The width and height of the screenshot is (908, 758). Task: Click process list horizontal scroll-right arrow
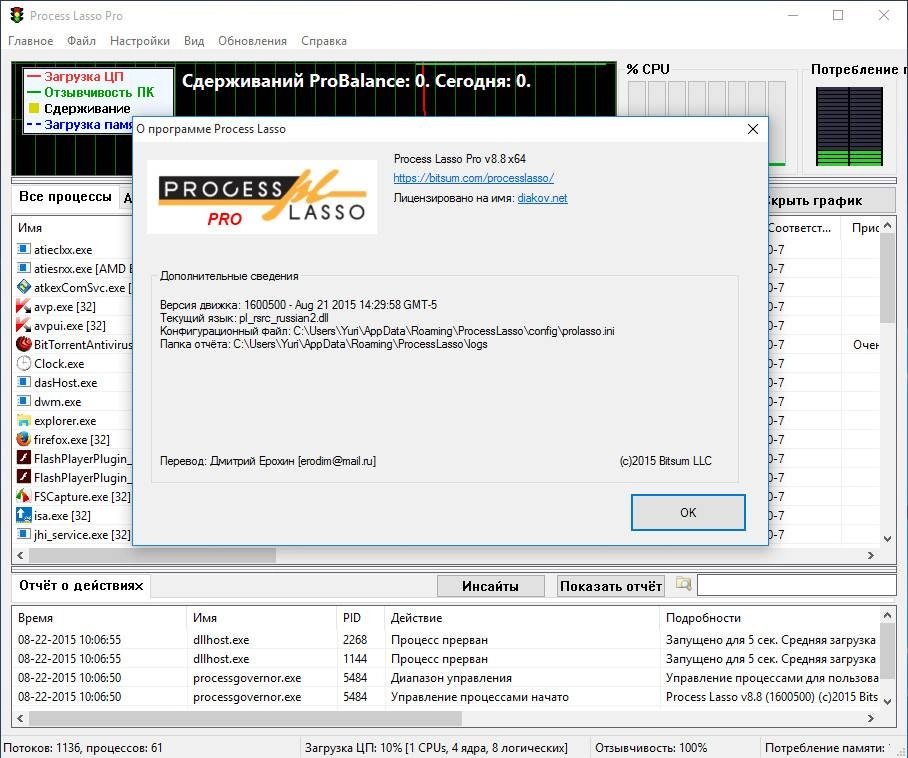870,555
